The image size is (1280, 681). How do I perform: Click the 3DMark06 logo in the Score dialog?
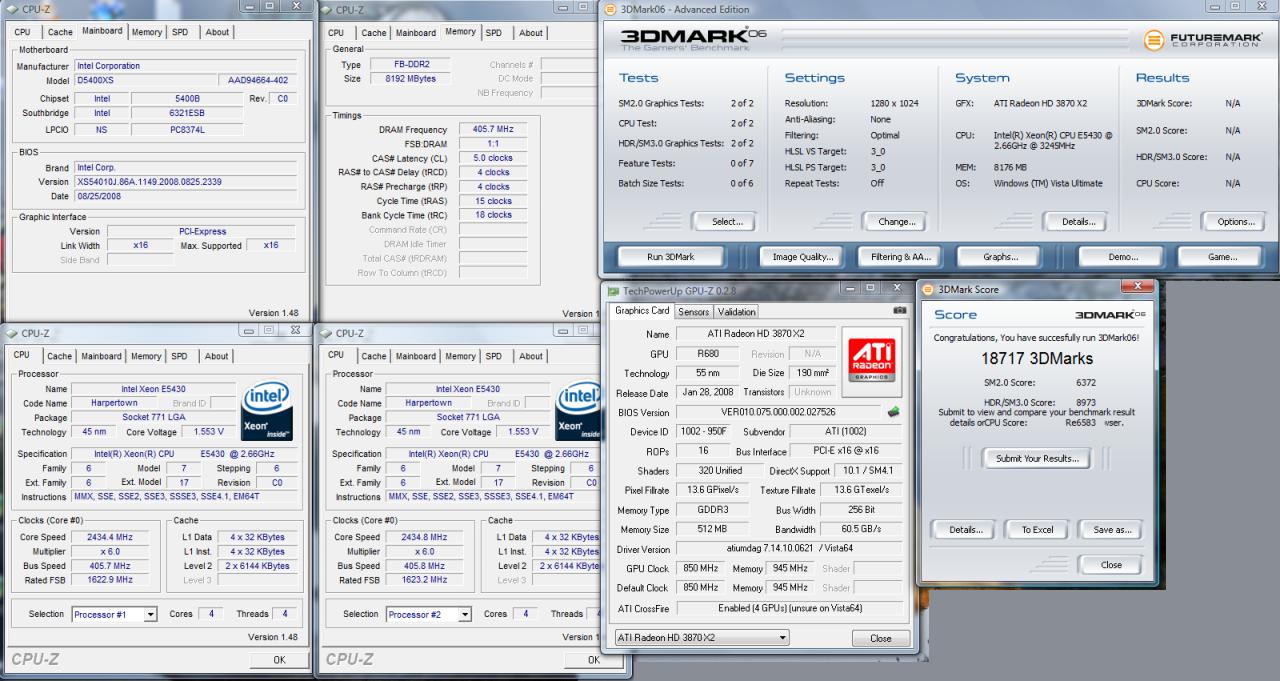coord(1111,314)
